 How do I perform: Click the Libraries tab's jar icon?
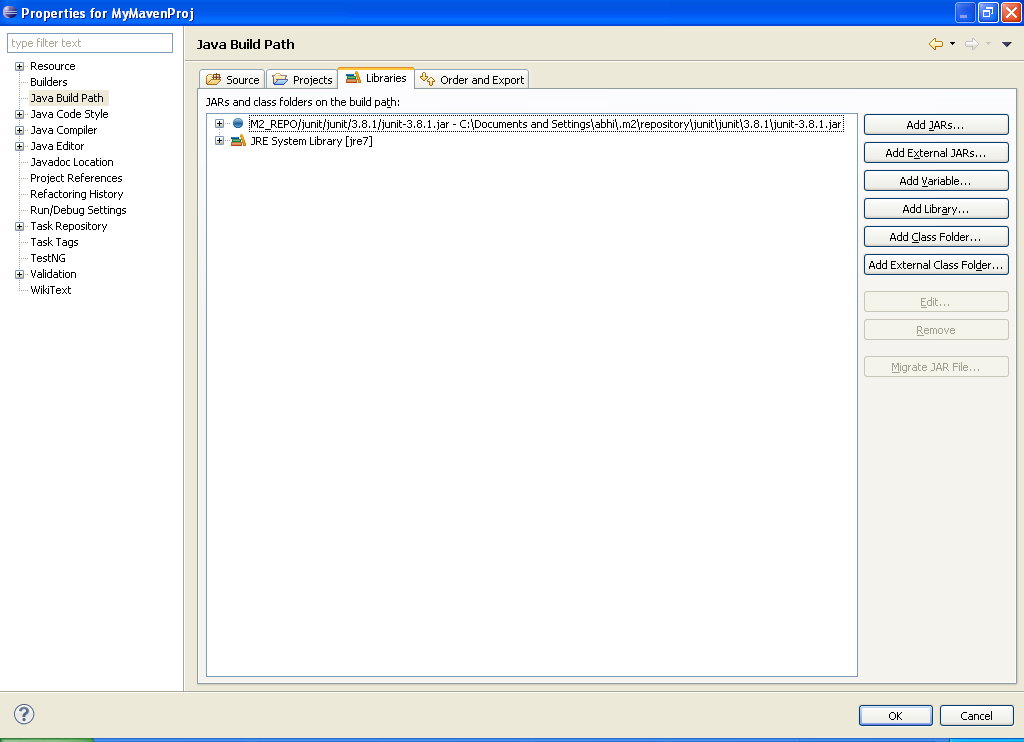[355, 77]
